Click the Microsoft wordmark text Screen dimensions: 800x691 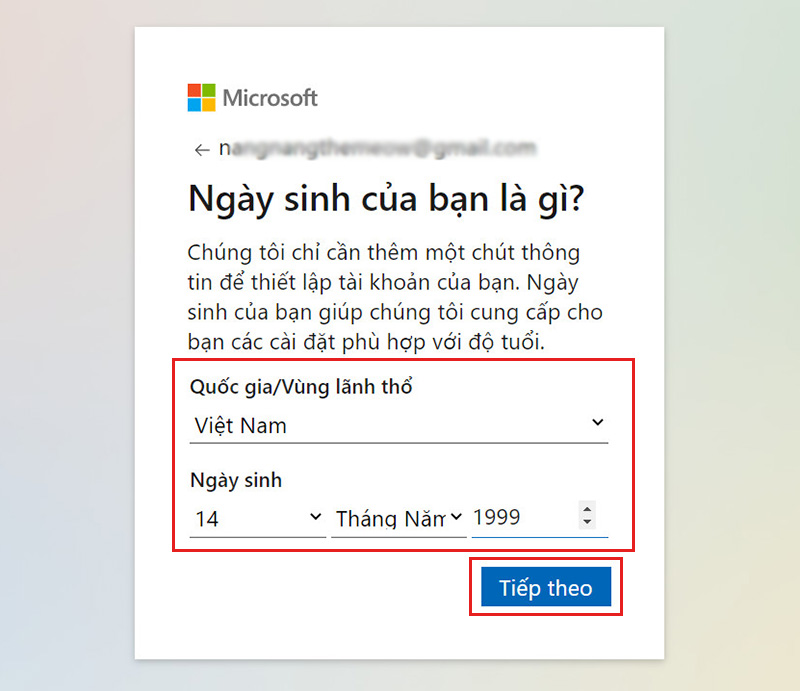pos(270,98)
